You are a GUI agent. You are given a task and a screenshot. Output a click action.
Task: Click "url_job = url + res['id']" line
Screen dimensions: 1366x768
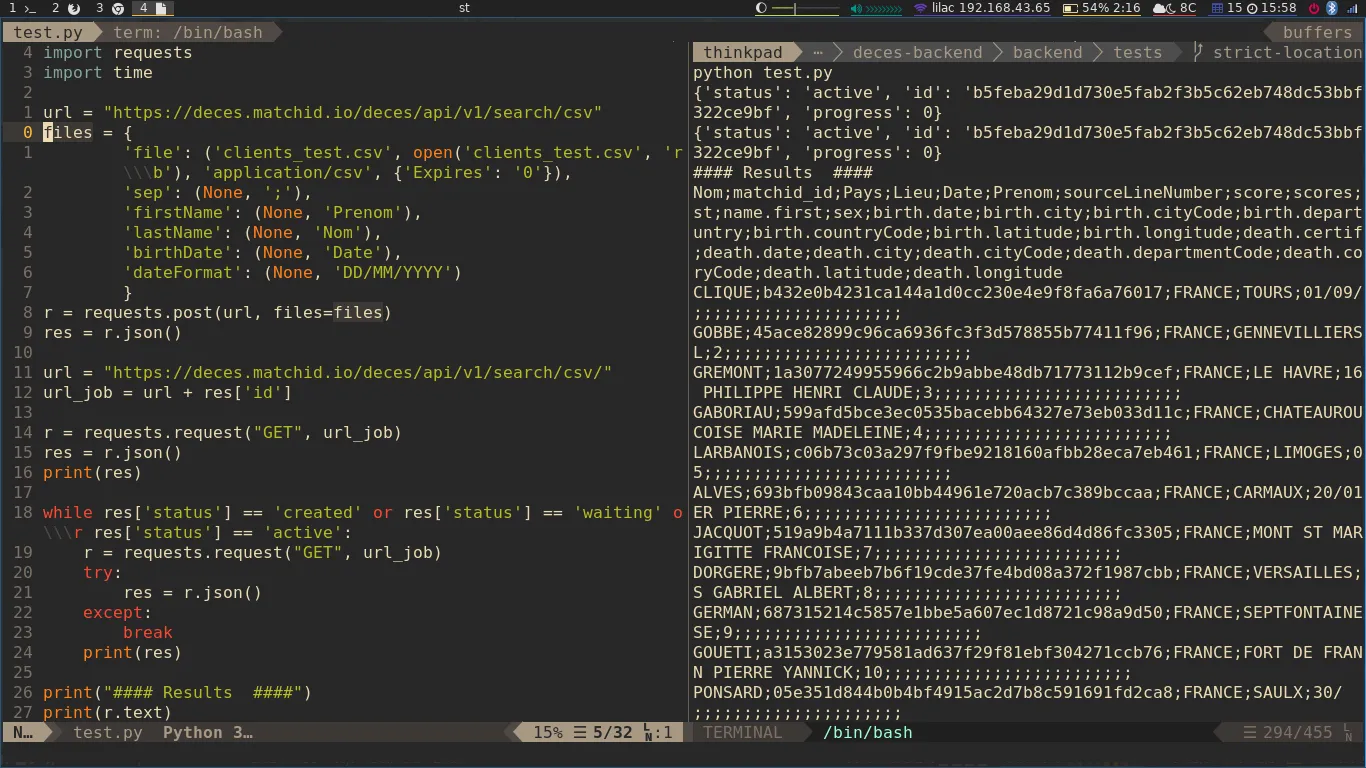[x=167, y=392]
